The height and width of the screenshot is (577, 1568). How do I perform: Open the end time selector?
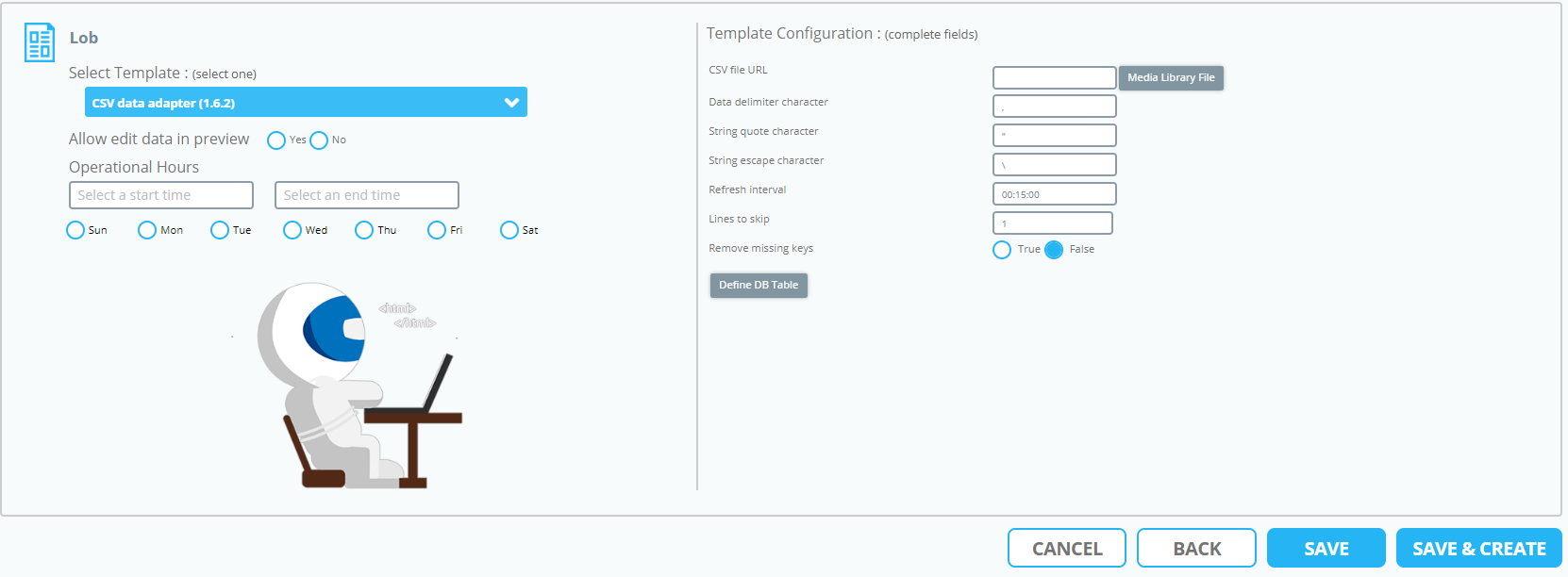(x=366, y=195)
